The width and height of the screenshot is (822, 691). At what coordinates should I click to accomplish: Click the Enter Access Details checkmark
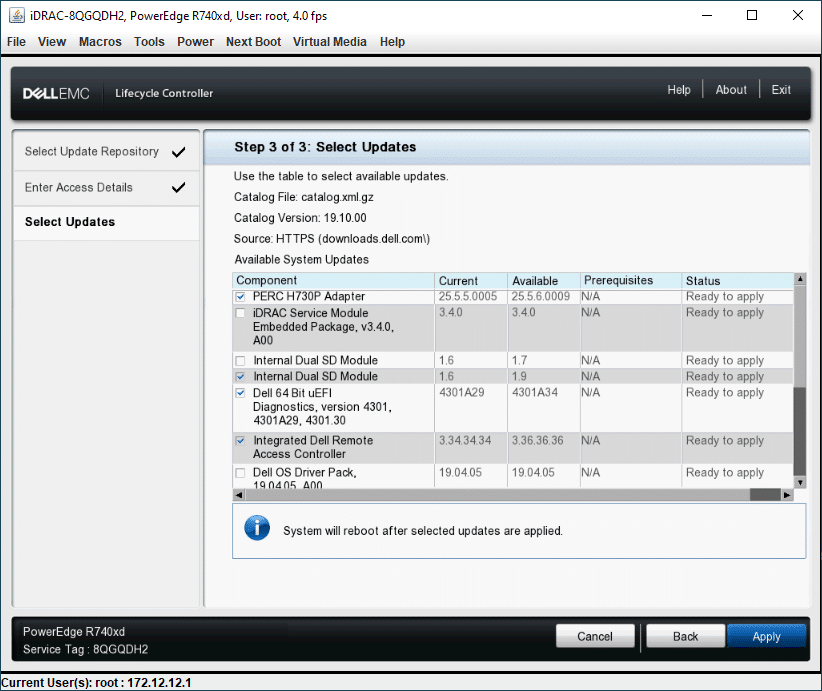click(x=178, y=187)
